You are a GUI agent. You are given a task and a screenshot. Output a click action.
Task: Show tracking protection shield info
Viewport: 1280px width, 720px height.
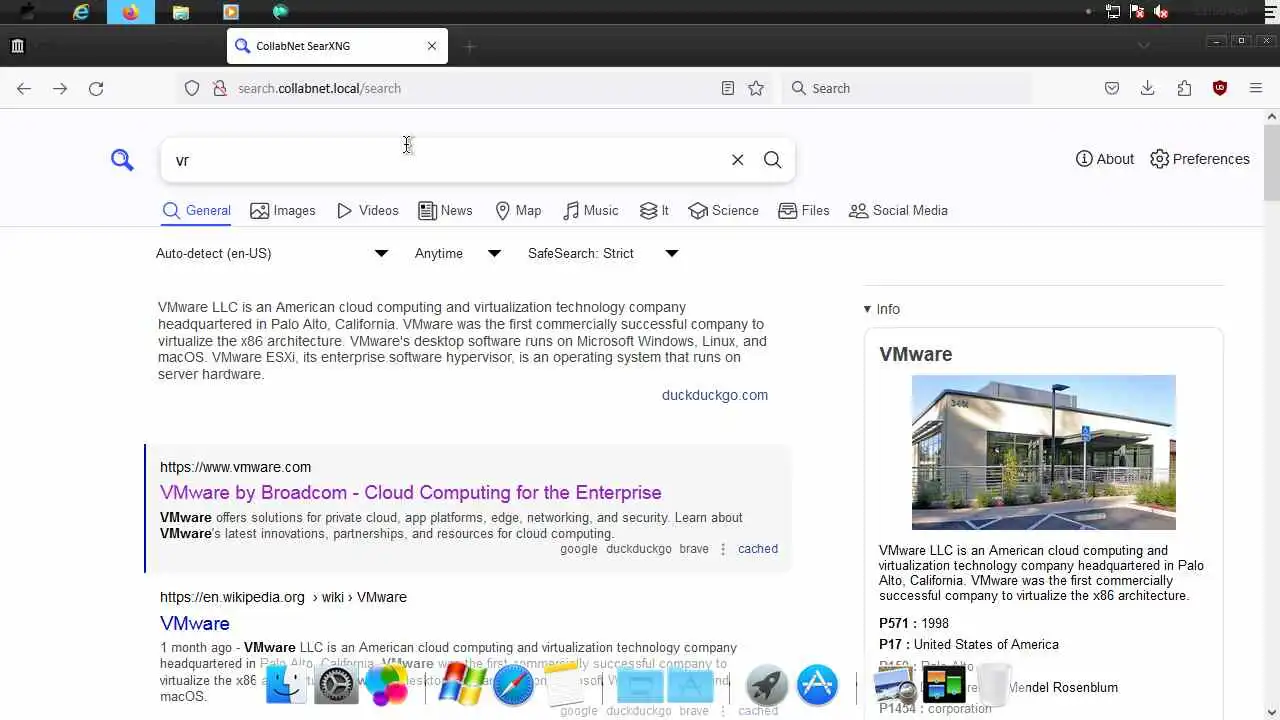click(192, 88)
